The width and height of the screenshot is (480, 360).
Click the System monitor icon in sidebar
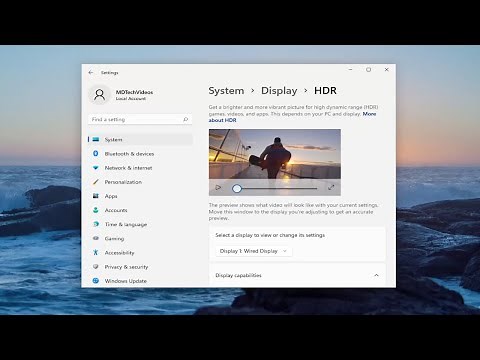96,139
